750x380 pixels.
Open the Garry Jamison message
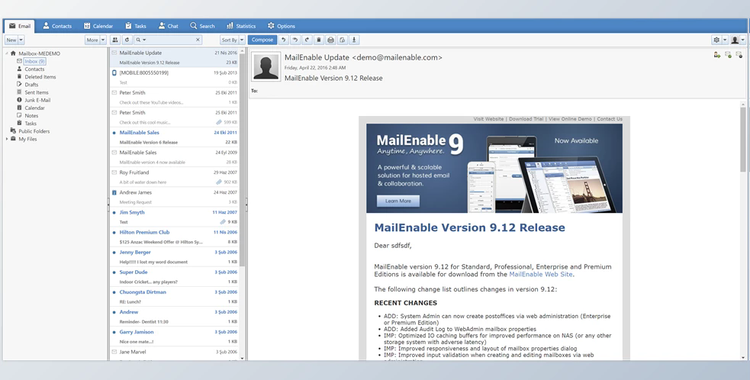click(175, 336)
